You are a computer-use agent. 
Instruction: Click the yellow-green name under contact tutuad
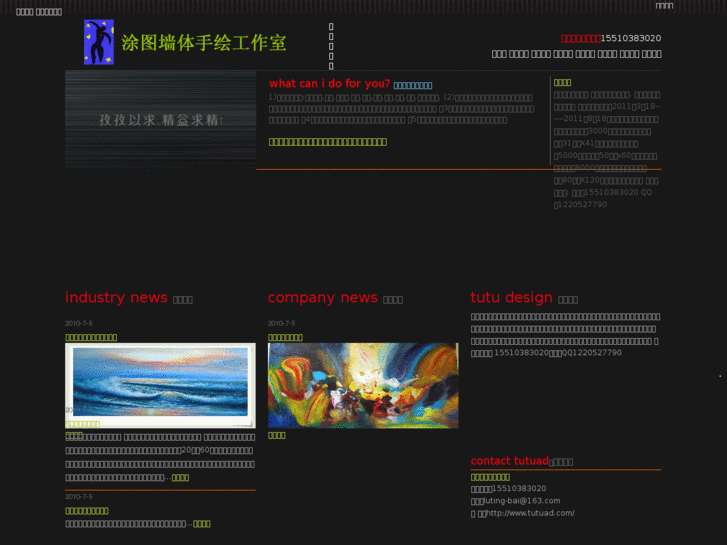[490, 477]
